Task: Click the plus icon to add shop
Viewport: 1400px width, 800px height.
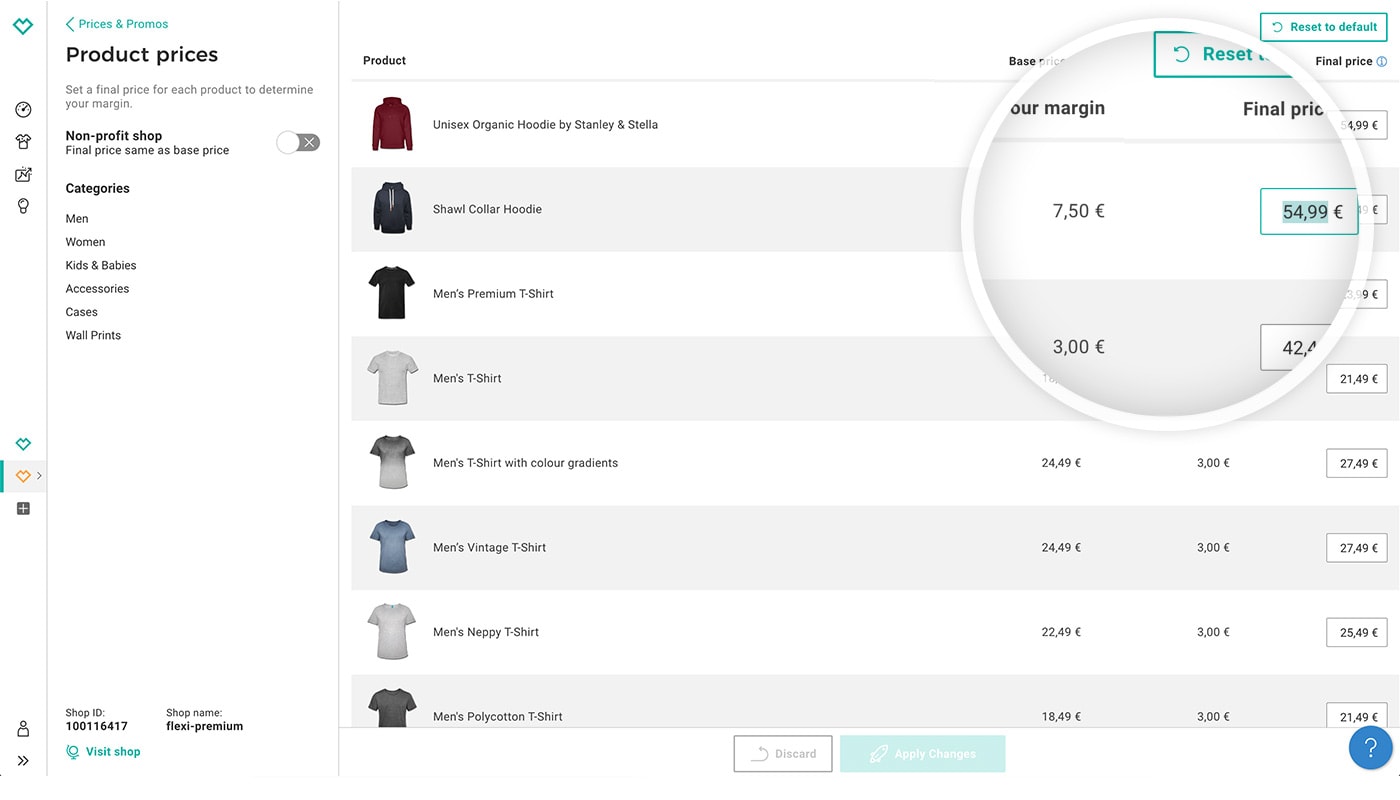Action: (23, 509)
